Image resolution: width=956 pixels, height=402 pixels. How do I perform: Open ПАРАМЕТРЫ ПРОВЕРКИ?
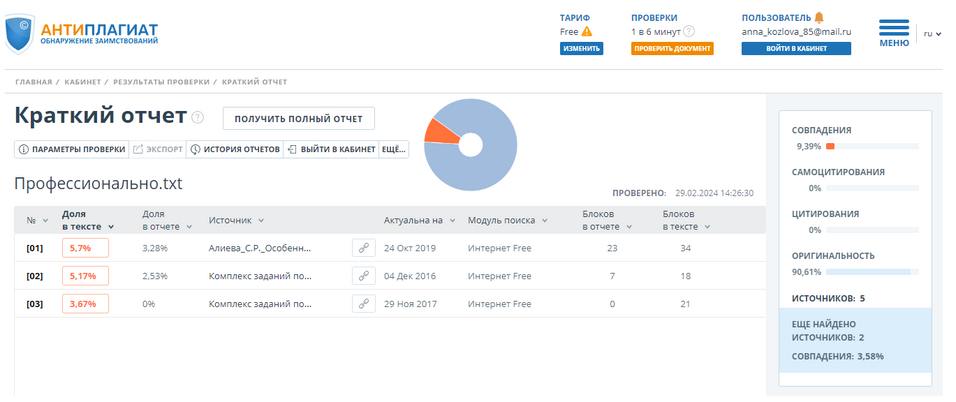[72, 149]
